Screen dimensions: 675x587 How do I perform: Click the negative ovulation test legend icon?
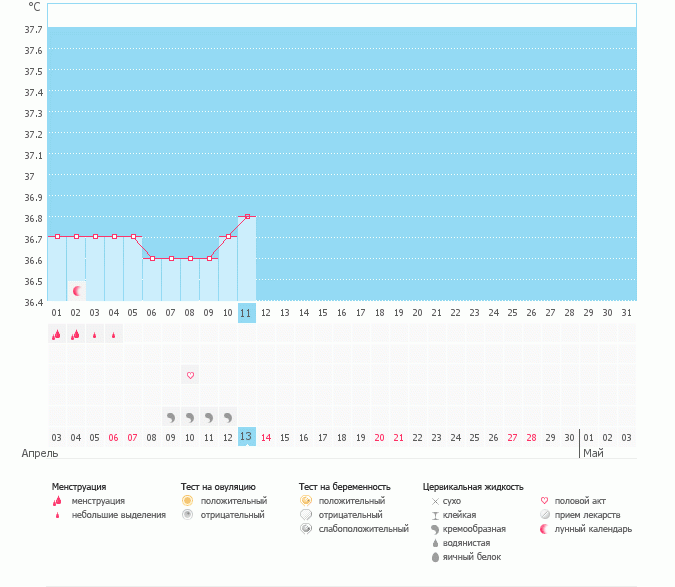pos(187,514)
